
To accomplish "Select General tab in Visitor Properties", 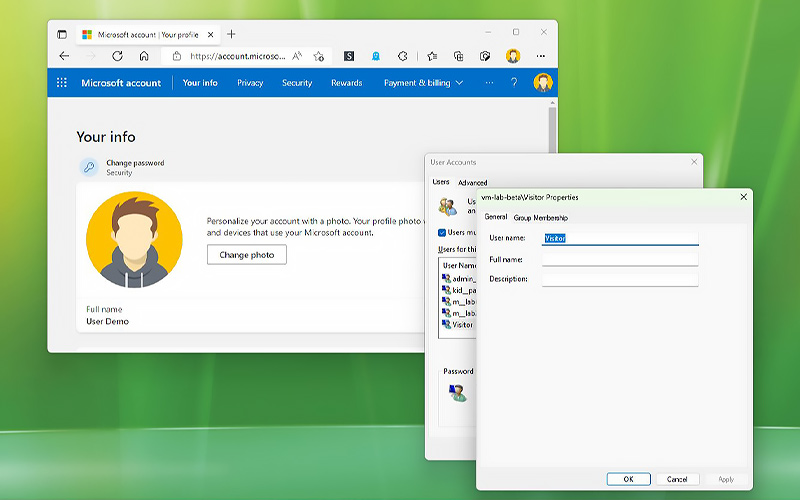I will click(495, 217).
